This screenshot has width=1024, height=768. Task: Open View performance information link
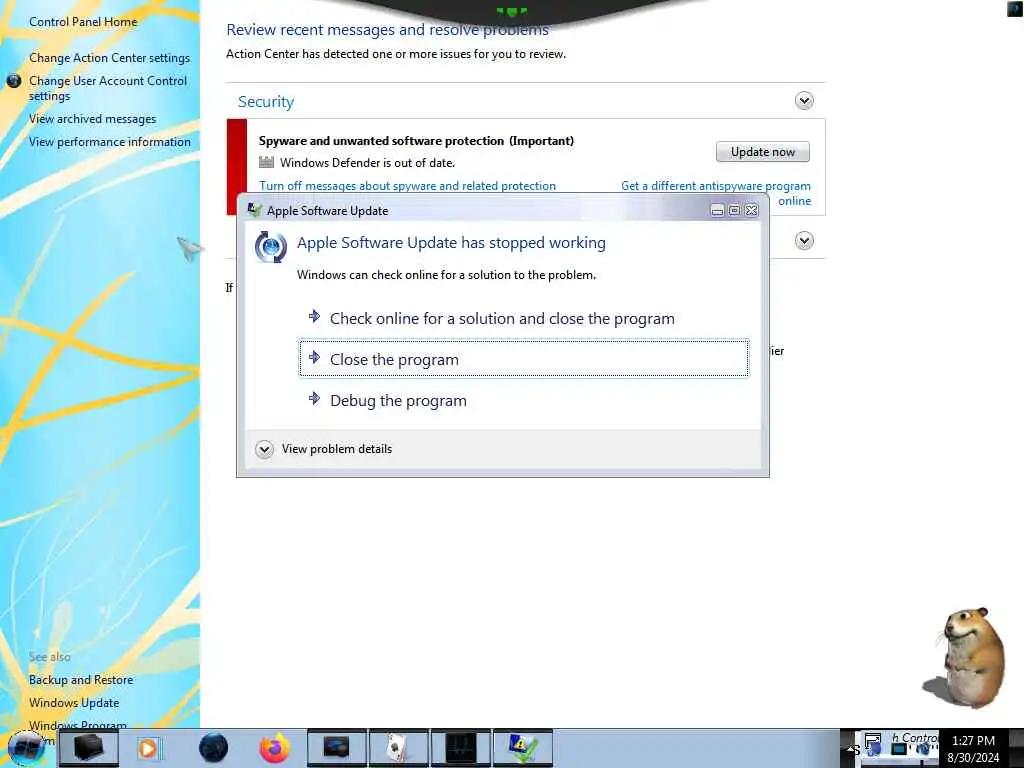[110, 142]
